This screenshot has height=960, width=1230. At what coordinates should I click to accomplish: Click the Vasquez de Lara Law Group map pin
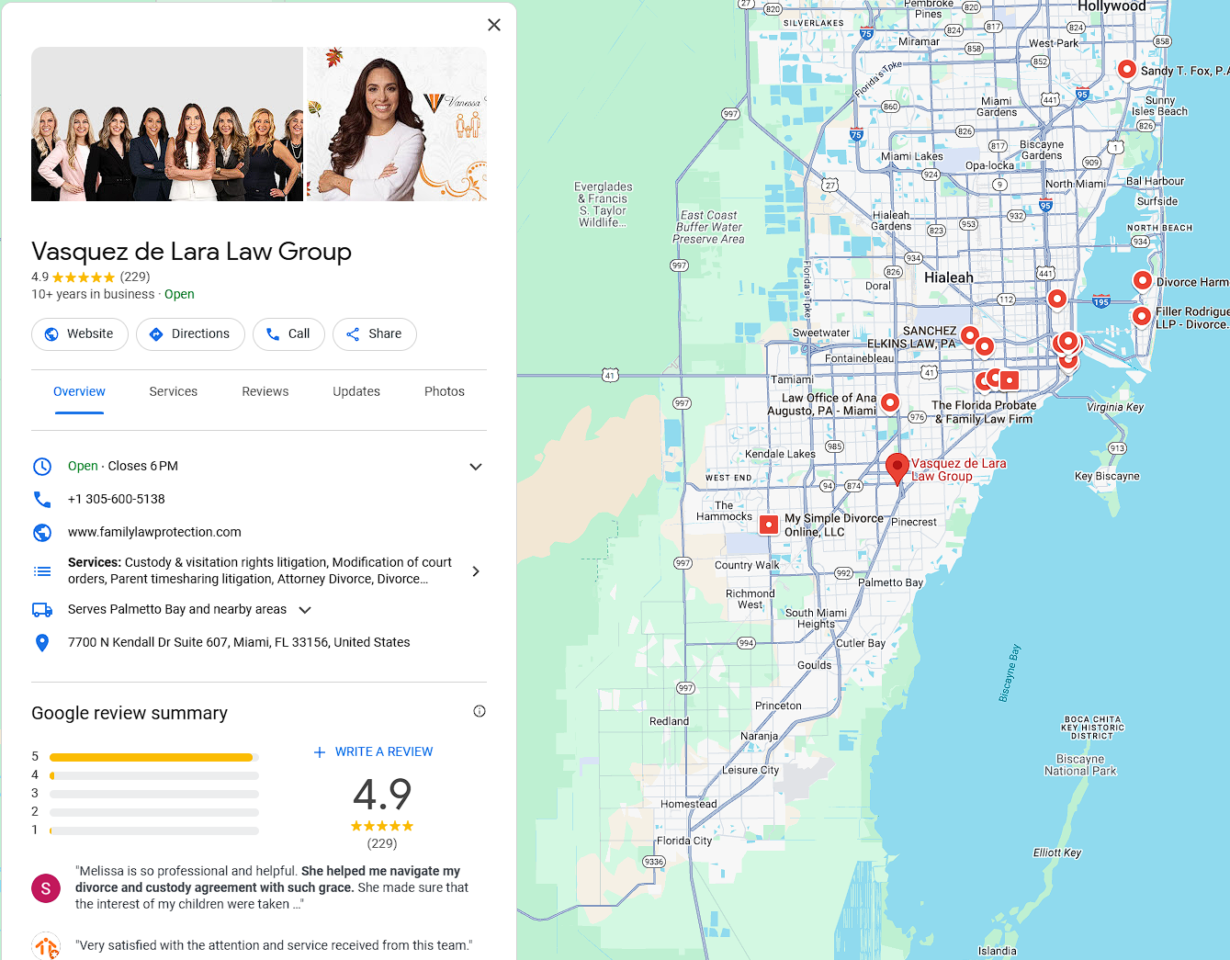pos(897,467)
